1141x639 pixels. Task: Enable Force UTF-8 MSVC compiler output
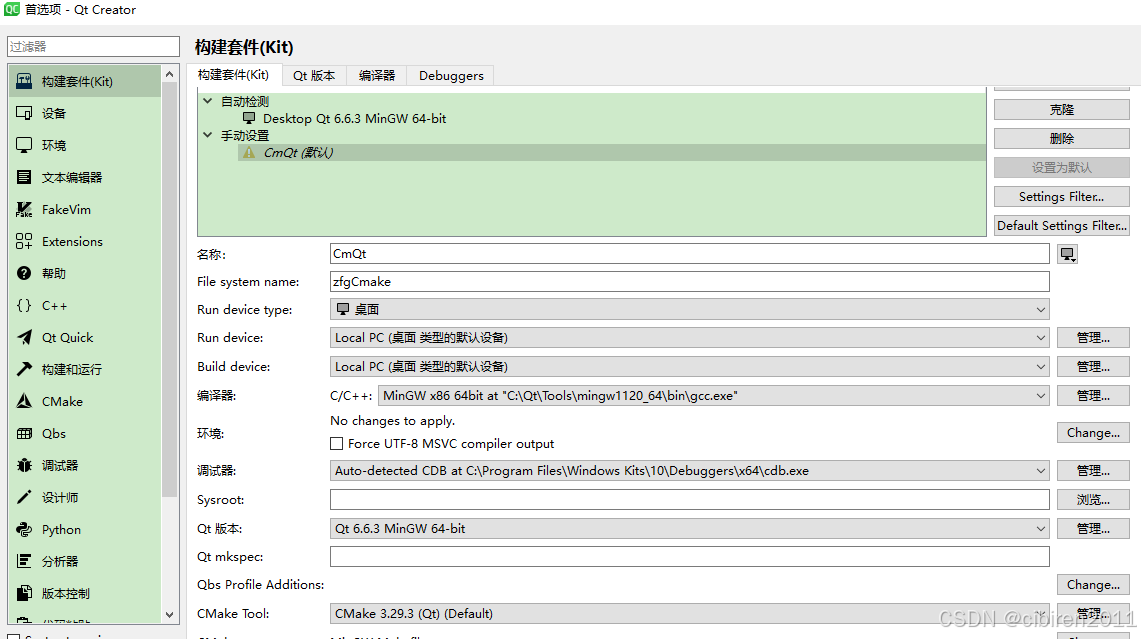336,443
